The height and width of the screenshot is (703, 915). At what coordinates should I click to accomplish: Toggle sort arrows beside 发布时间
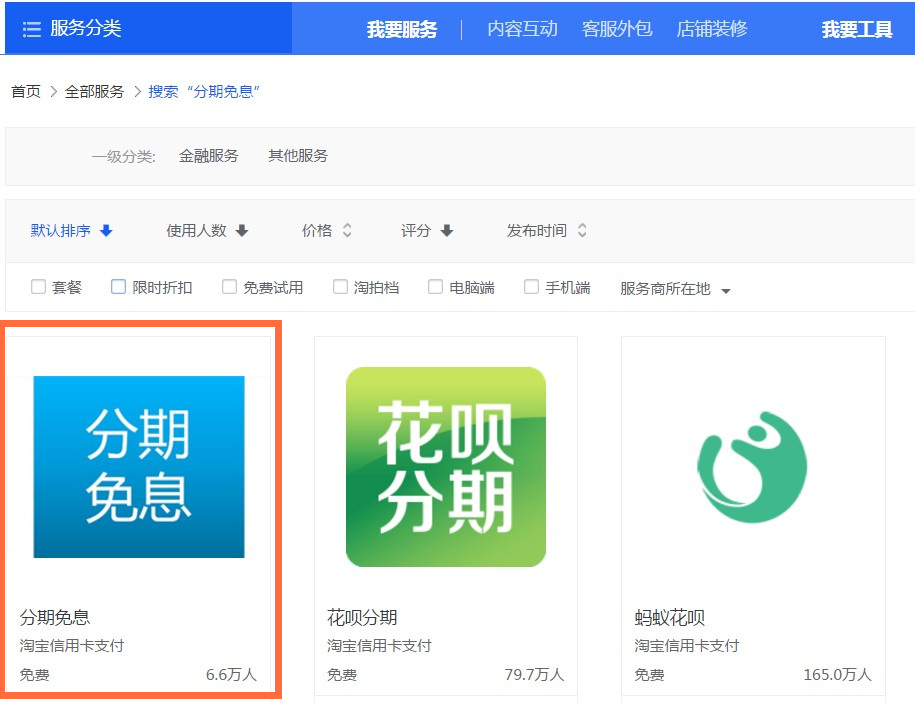click(x=582, y=230)
